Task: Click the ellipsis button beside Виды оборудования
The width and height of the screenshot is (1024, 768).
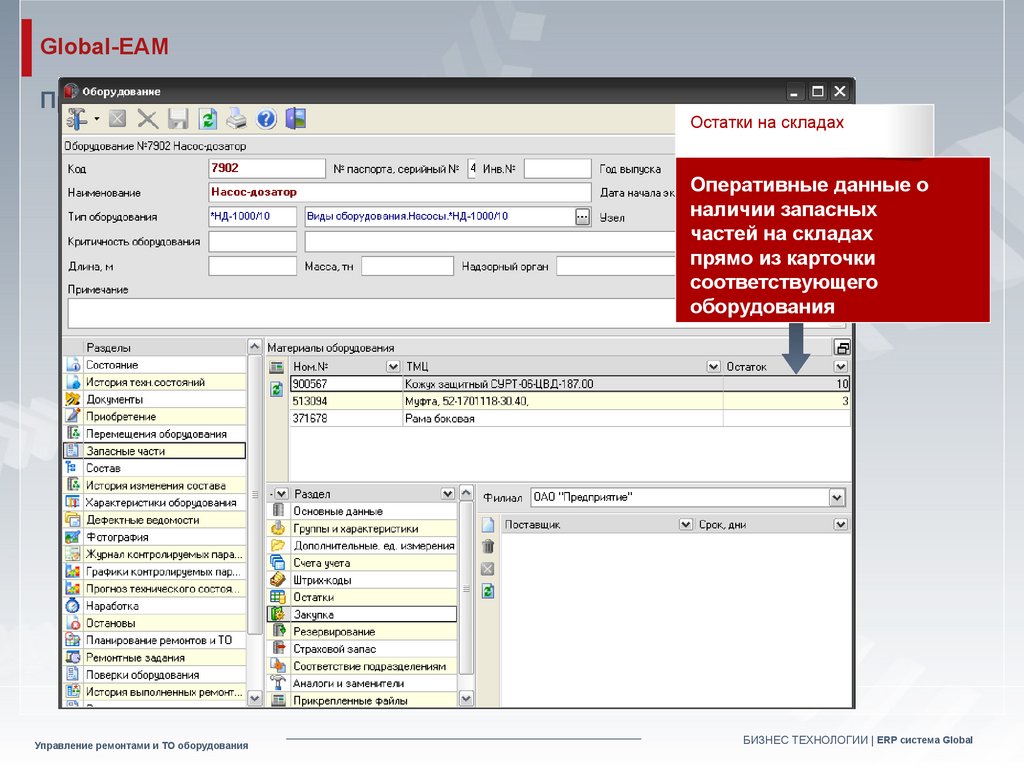Action: click(x=582, y=216)
